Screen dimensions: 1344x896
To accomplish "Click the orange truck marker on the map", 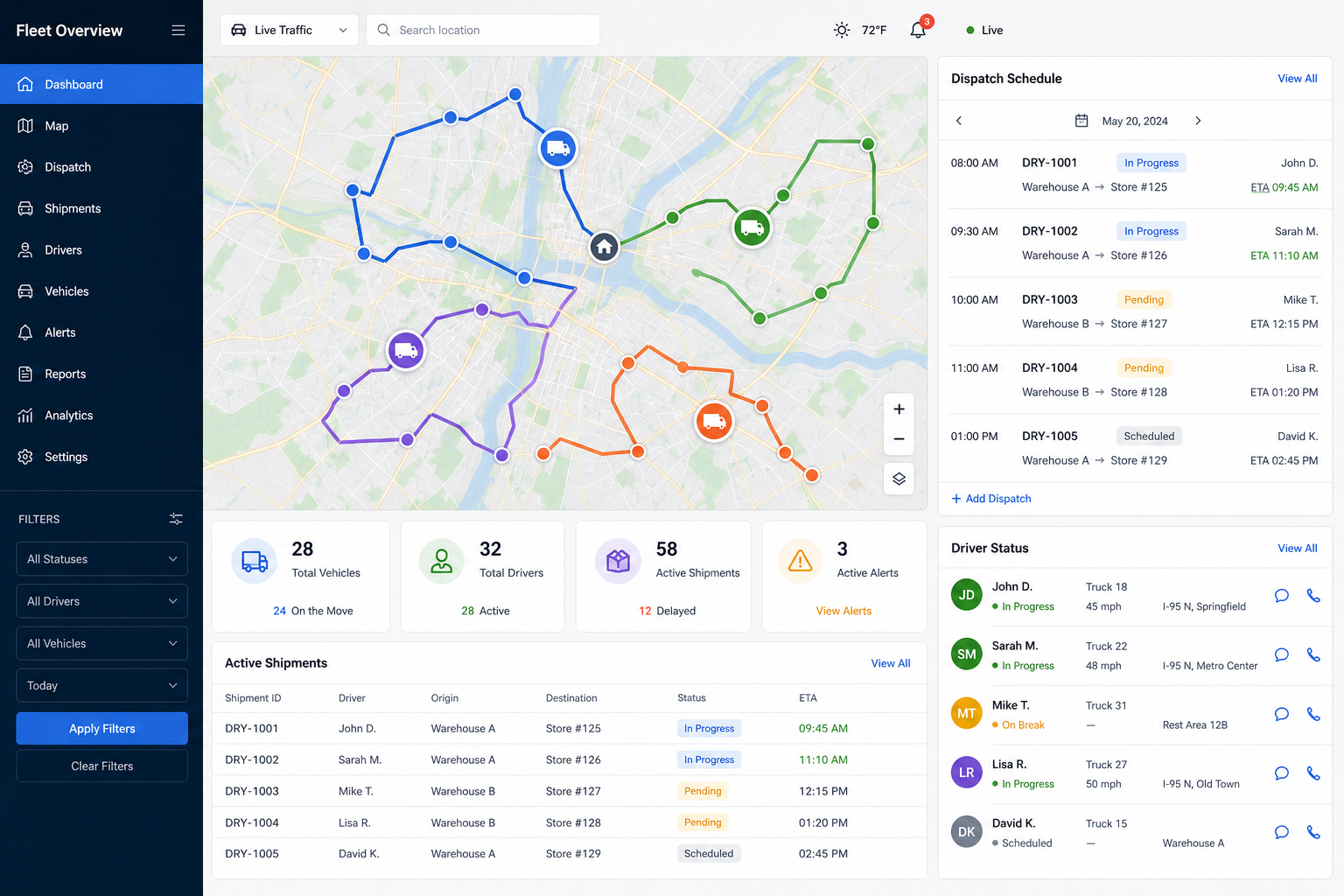I will pos(714,422).
